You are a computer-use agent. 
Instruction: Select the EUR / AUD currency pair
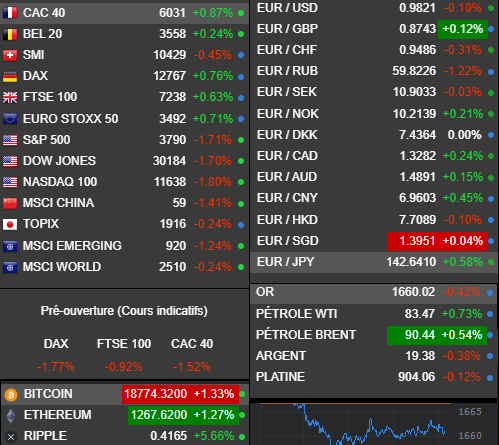pos(374,177)
